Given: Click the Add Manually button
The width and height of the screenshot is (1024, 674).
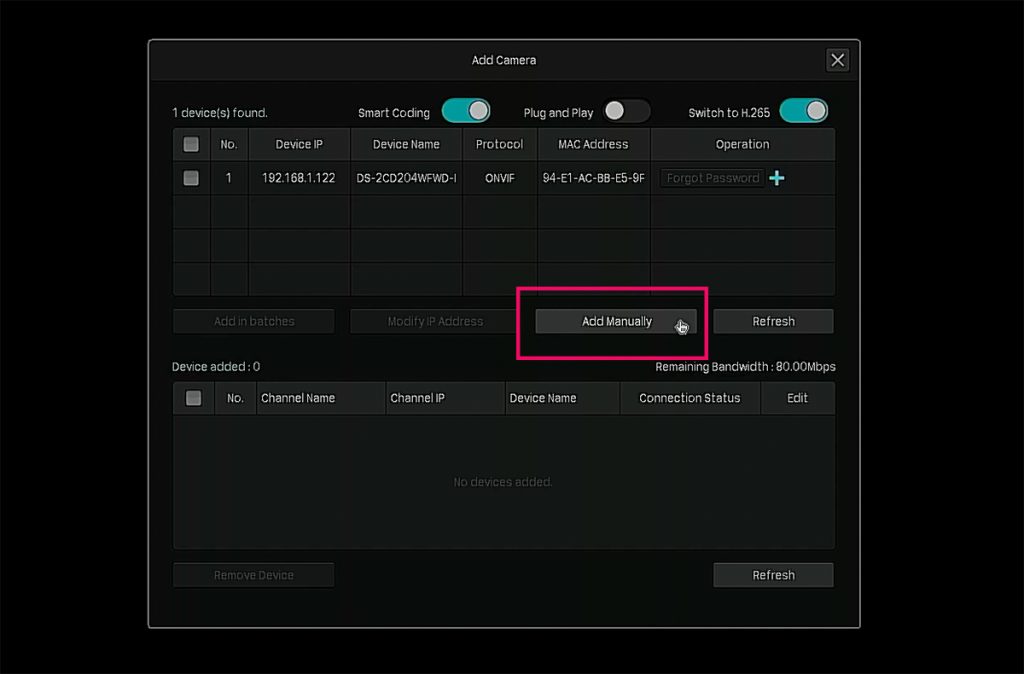Looking at the screenshot, I should pos(616,321).
